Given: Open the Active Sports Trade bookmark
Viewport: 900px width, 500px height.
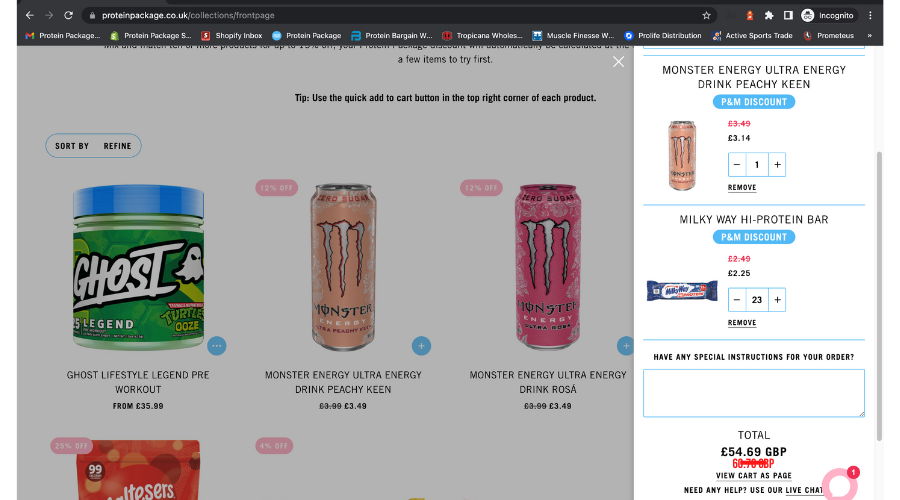Looking at the screenshot, I should point(752,36).
